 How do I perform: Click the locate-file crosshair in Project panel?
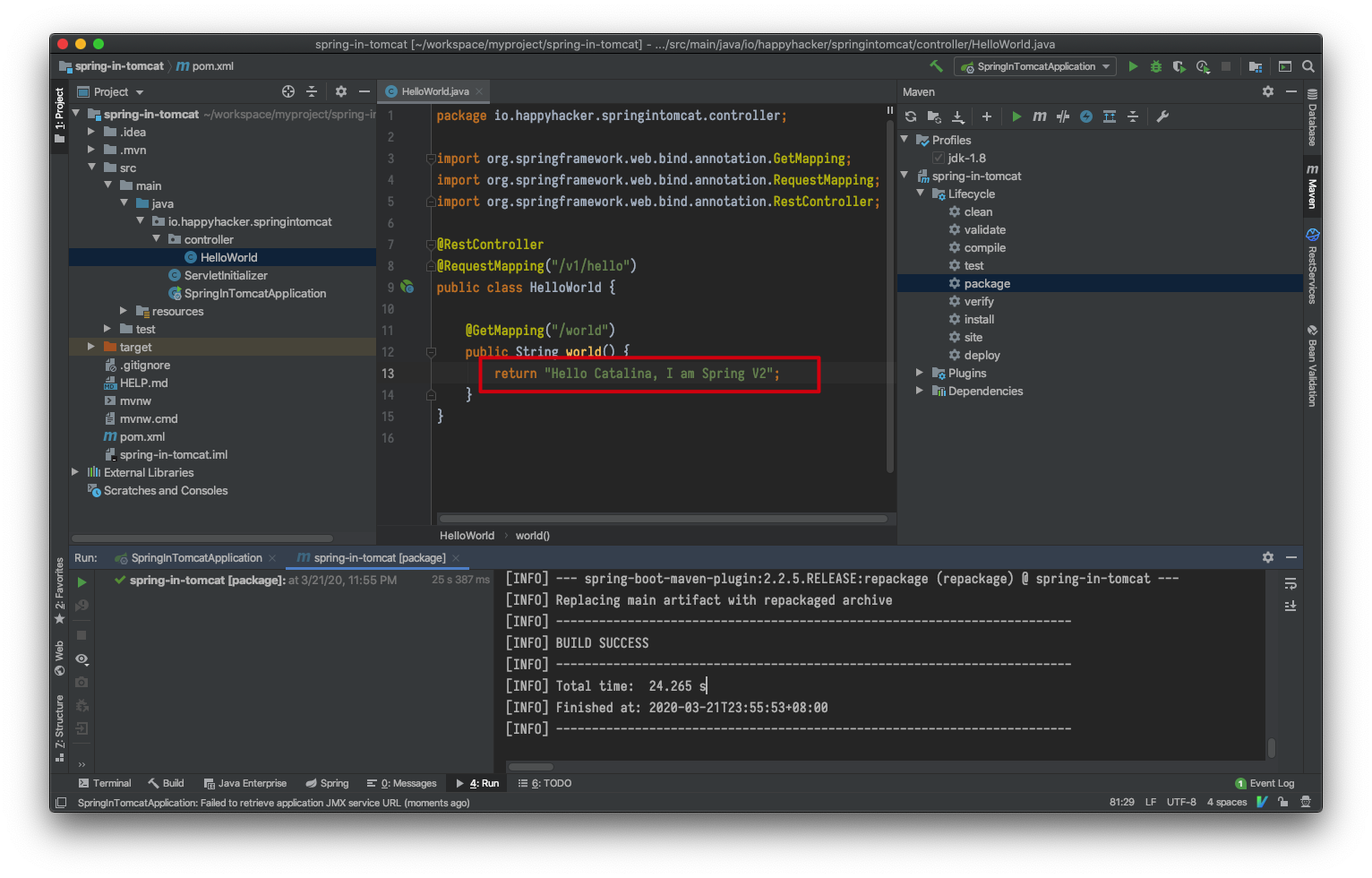[288, 91]
